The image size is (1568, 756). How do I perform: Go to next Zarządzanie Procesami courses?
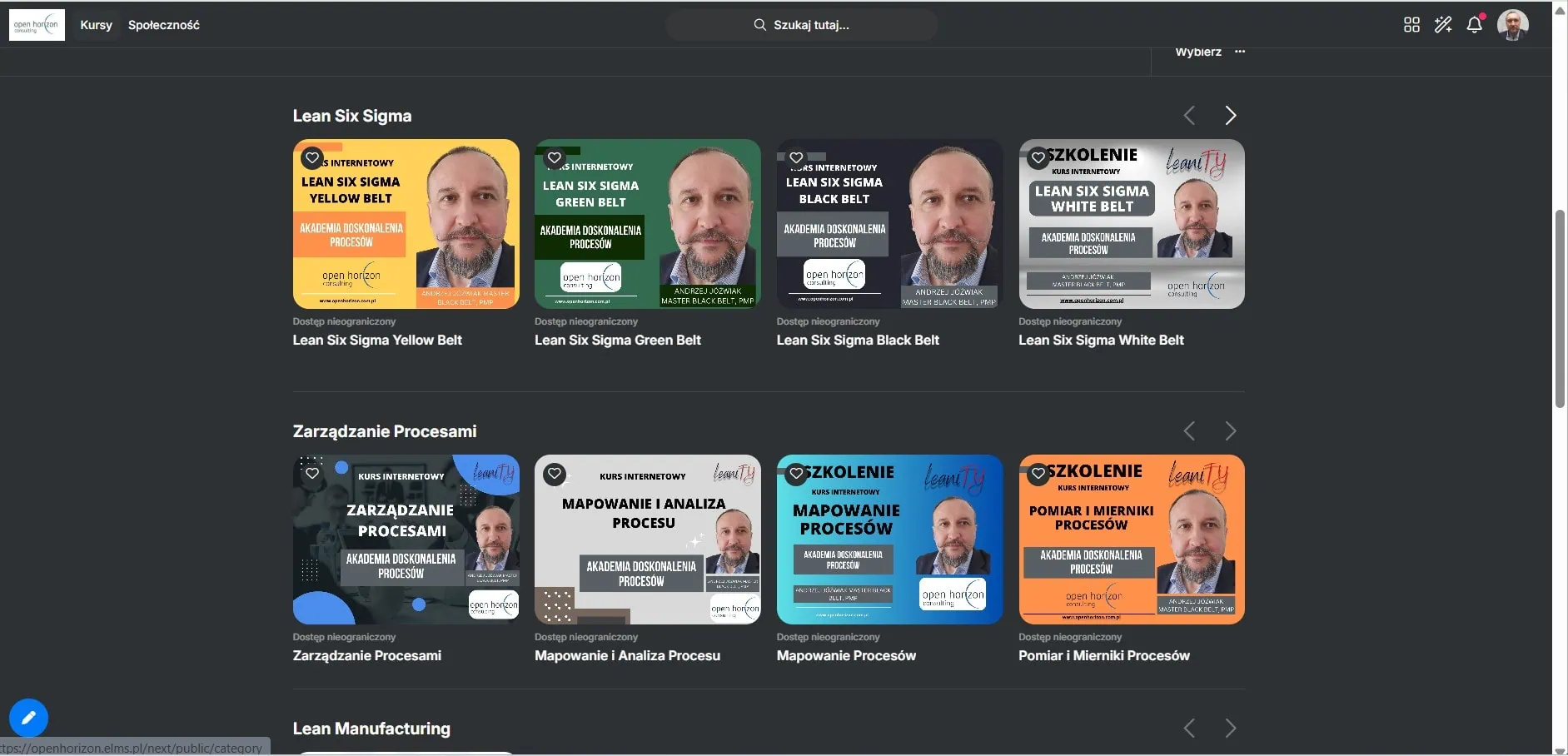point(1230,431)
